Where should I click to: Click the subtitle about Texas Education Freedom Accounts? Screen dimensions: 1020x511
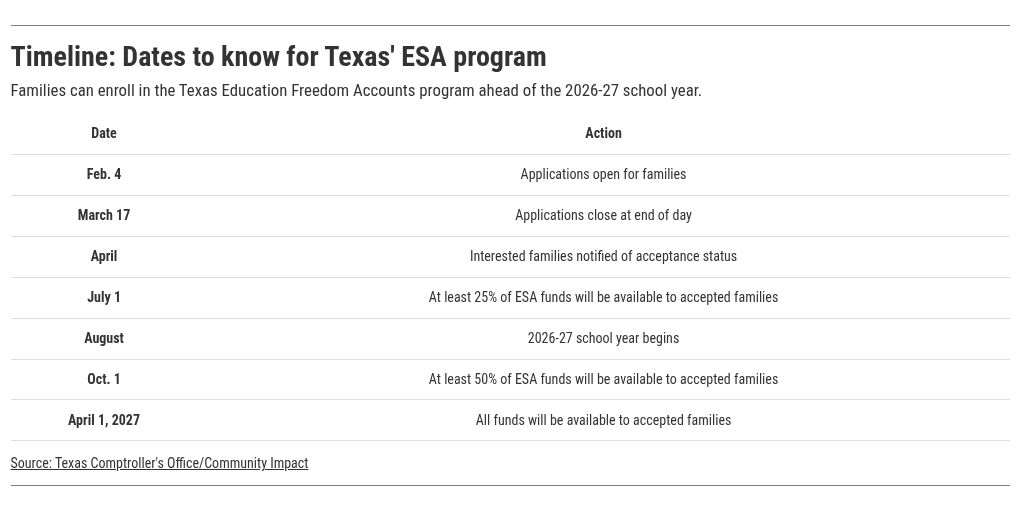point(356,91)
